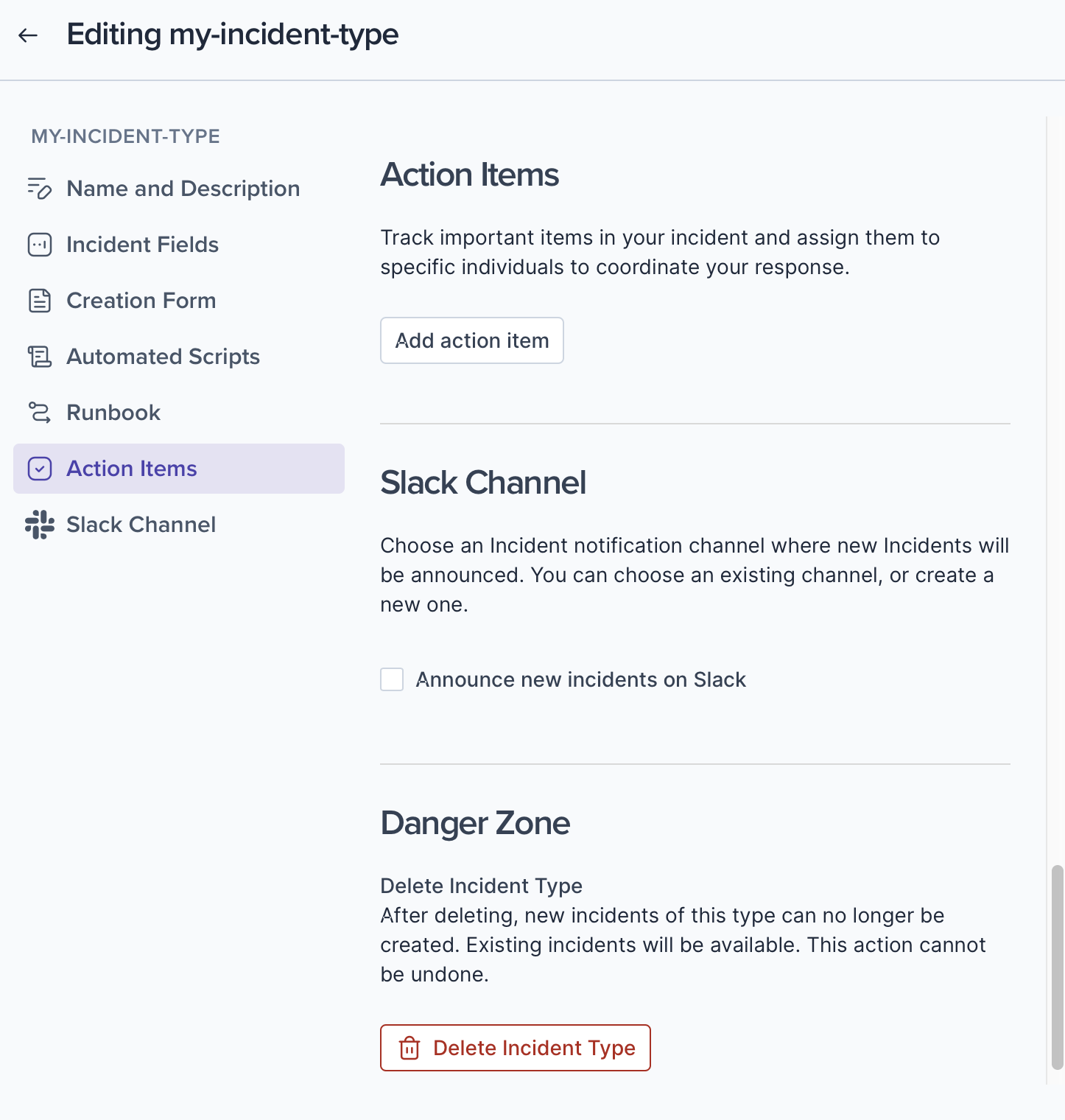Click the Automated Scripts scroll icon
Screen dimensions: 1065x1120
40,357
